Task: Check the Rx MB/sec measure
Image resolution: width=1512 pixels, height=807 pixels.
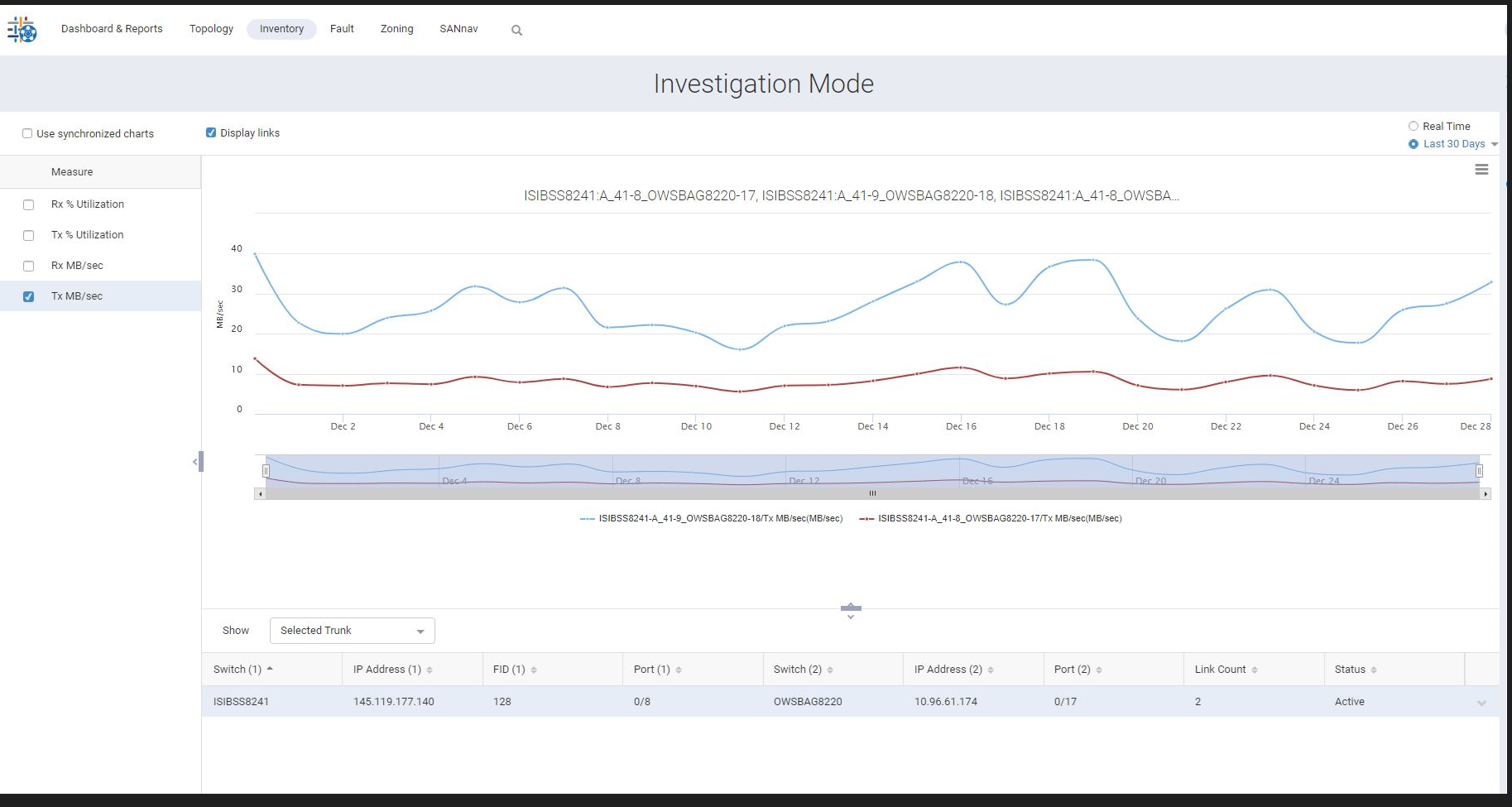Action: (29, 266)
